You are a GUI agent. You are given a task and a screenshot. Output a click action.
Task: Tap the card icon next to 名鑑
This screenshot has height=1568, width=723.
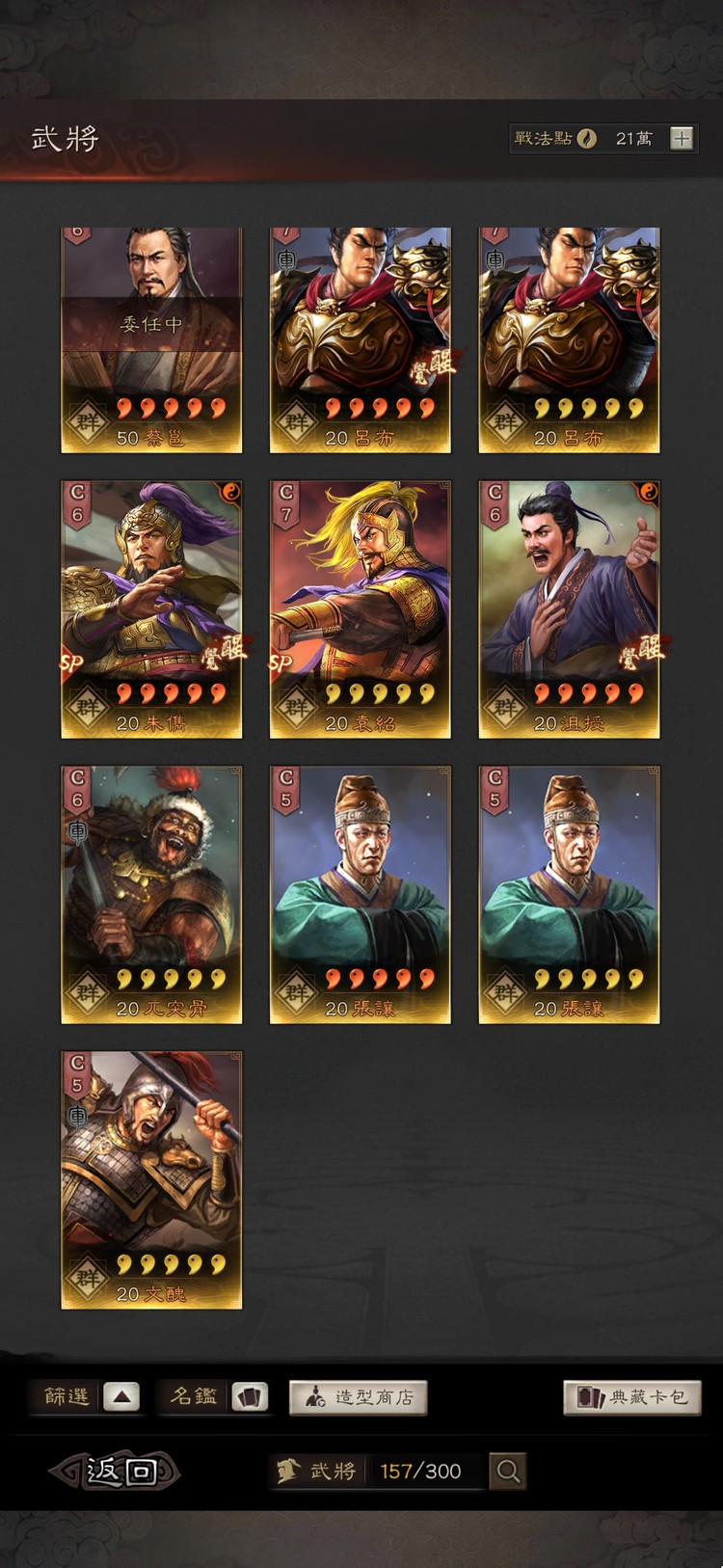coord(250,1396)
